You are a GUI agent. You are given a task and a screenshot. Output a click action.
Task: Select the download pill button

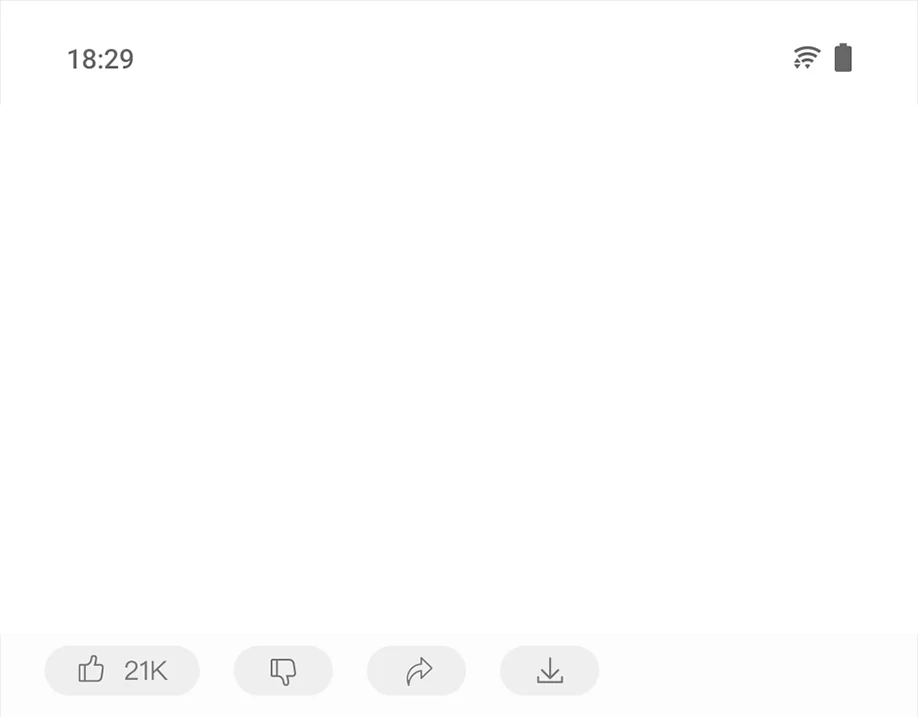click(x=550, y=671)
